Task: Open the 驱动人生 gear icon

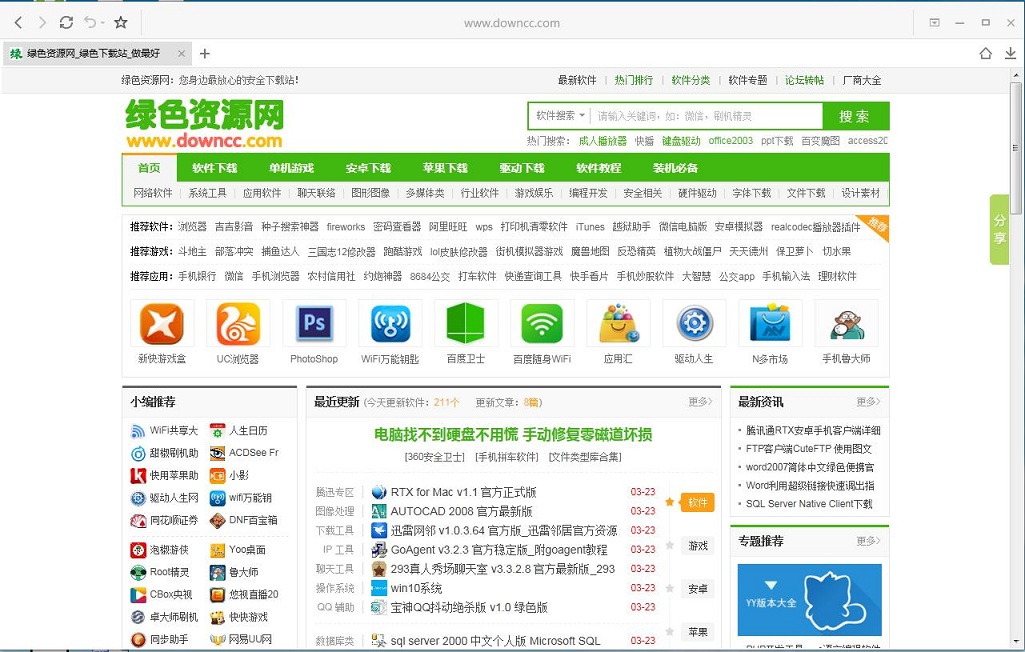Action: 693,324
